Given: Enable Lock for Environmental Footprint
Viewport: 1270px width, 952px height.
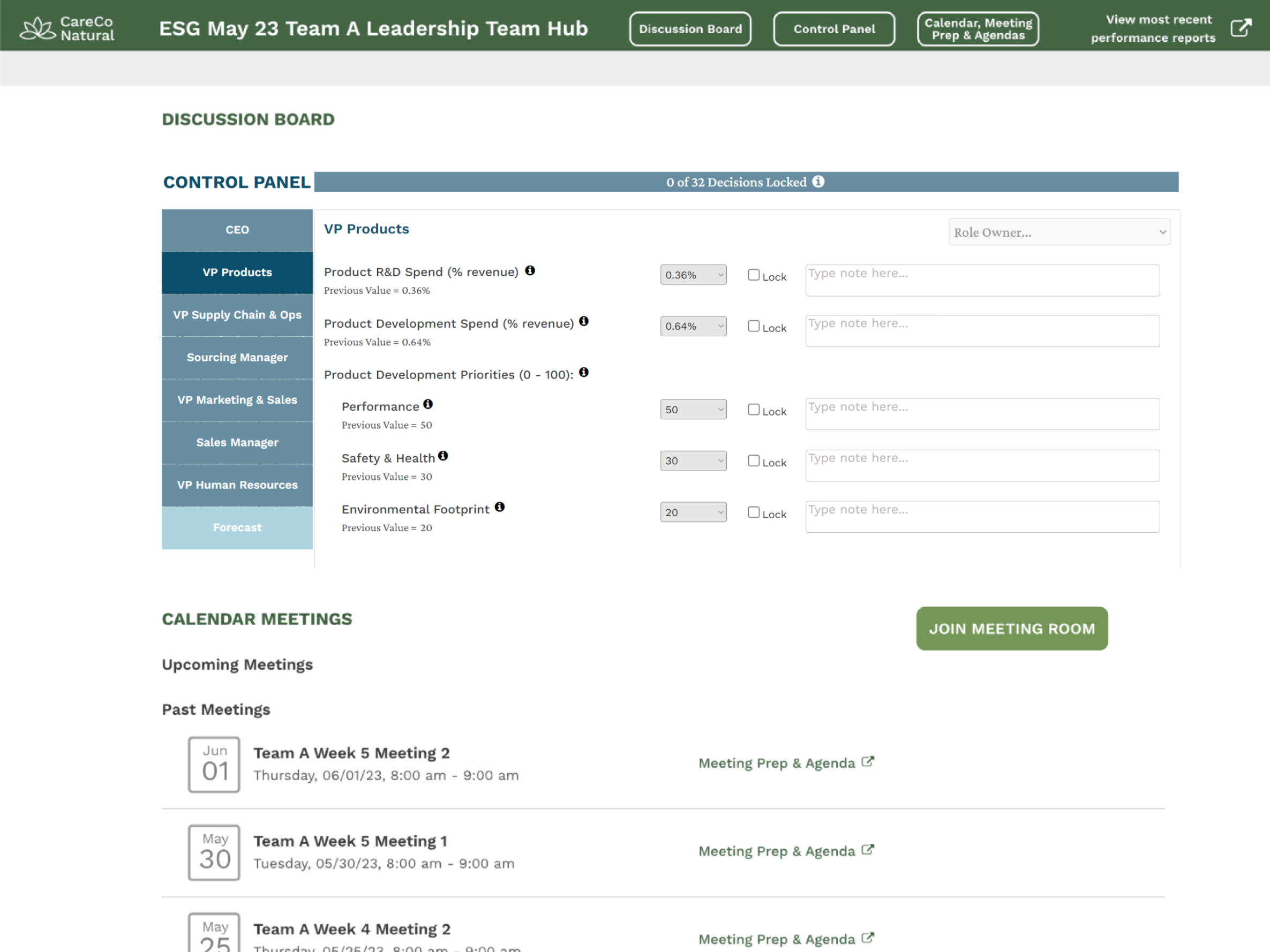Looking at the screenshot, I should point(753,512).
